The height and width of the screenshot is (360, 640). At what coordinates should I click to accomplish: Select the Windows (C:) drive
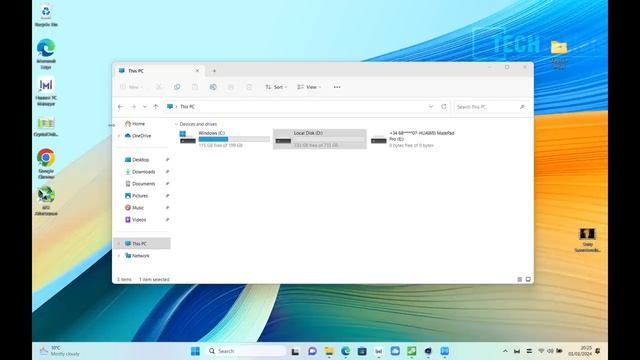click(x=224, y=139)
